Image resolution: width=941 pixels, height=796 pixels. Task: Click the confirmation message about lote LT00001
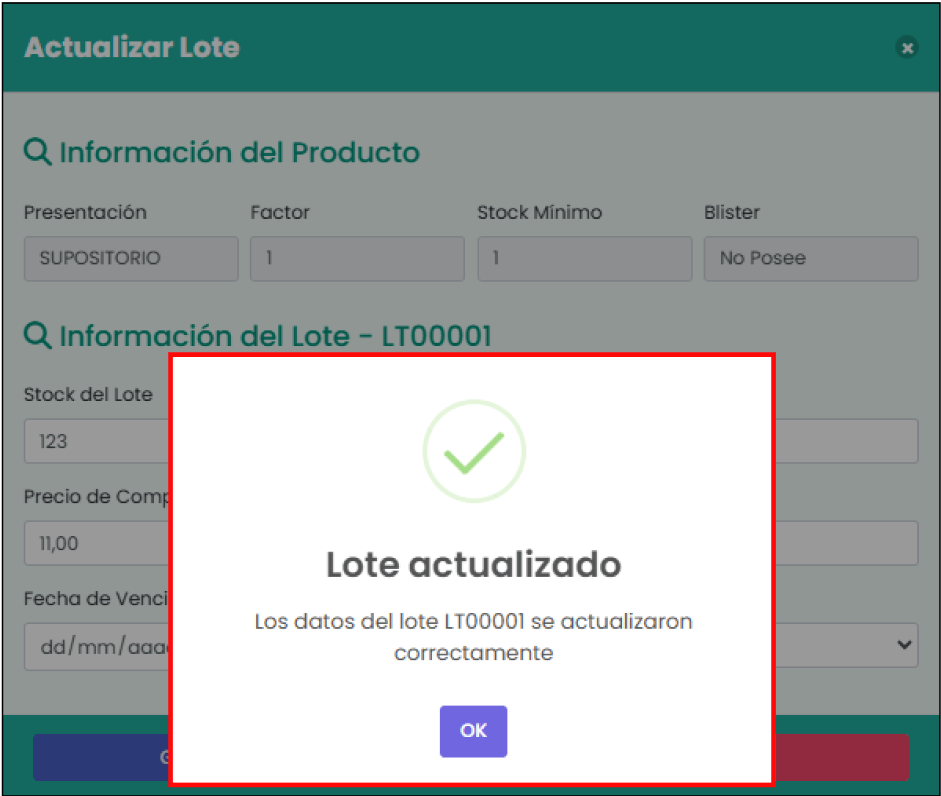pos(473,636)
